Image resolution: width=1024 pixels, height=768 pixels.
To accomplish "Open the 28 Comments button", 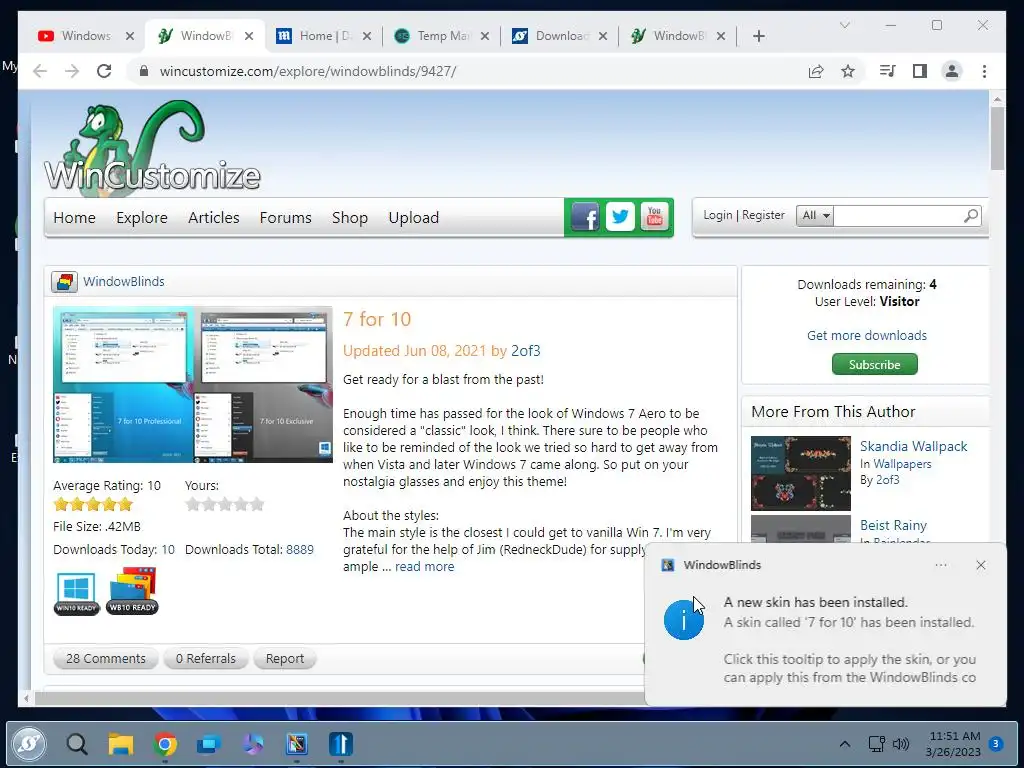I will (x=105, y=658).
